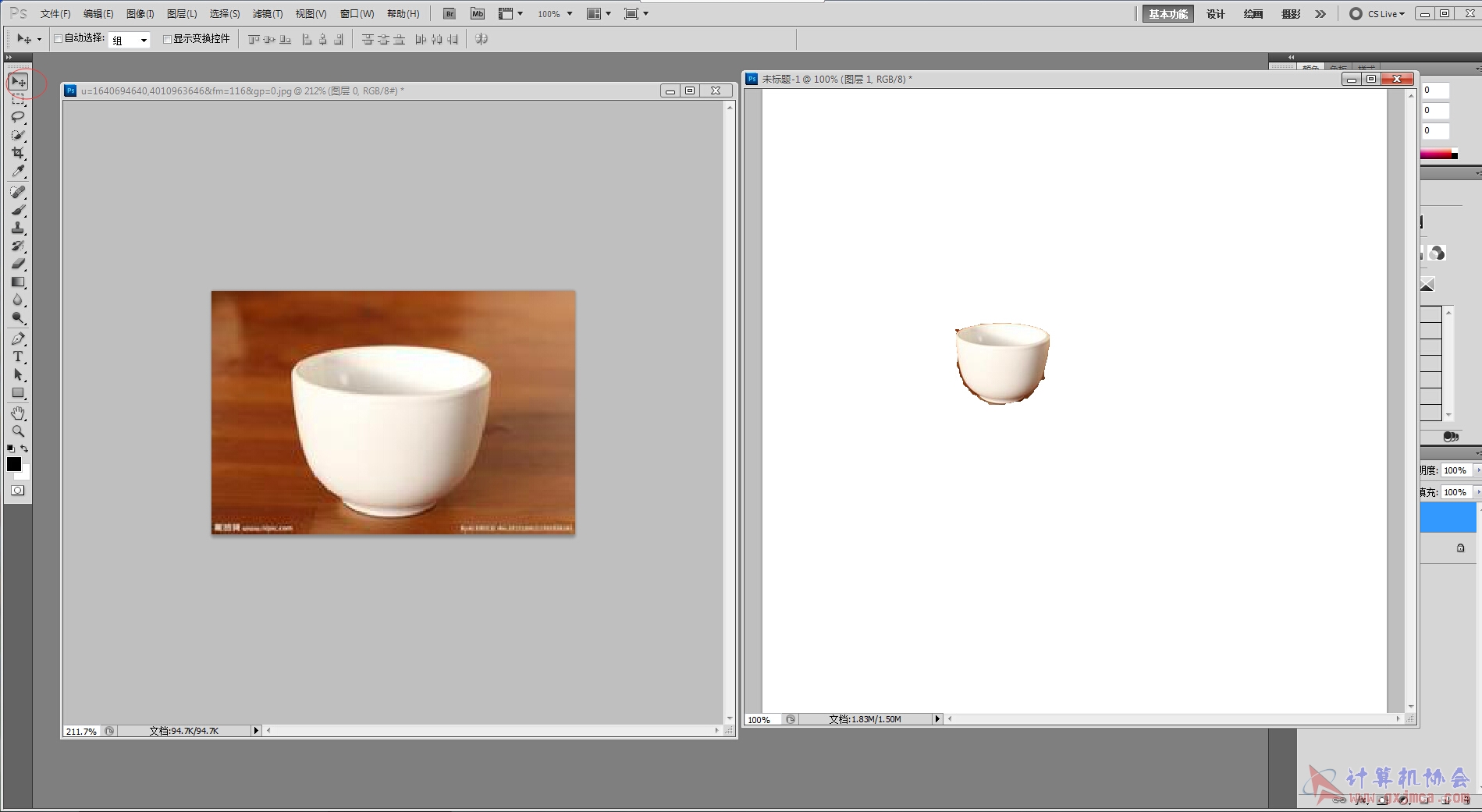Select the Eraser tool
The width and height of the screenshot is (1482, 812).
(x=18, y=264)
